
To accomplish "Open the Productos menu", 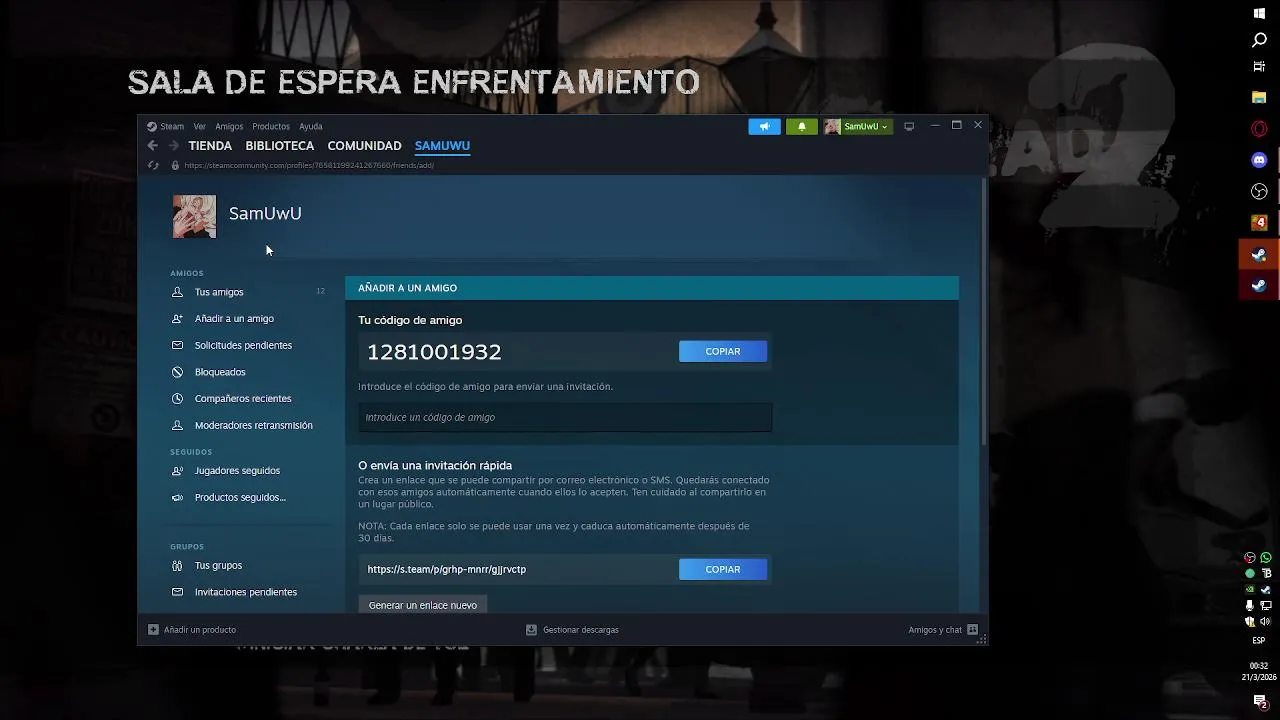I will (271, 126).
